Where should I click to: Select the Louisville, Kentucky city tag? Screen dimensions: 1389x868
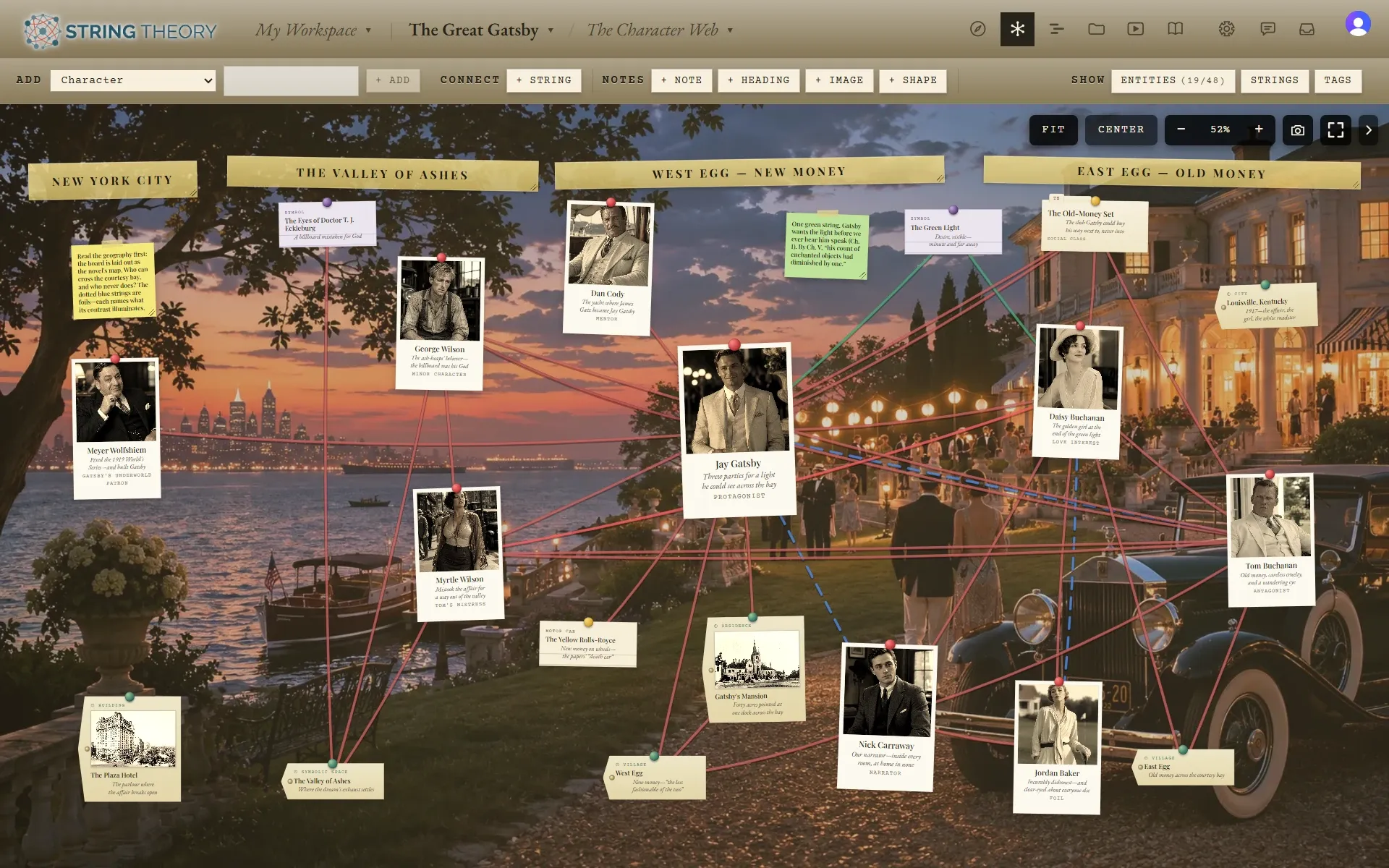(x=1267, y=306)
